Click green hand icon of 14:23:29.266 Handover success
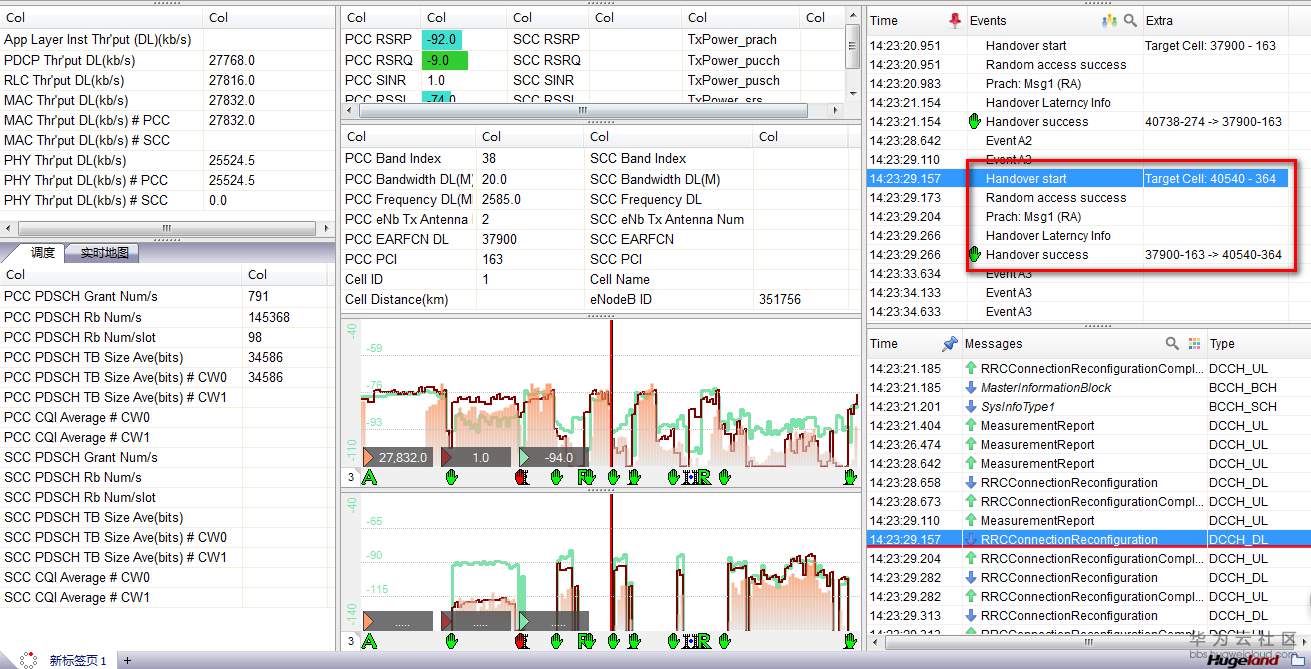 point(975,254)
